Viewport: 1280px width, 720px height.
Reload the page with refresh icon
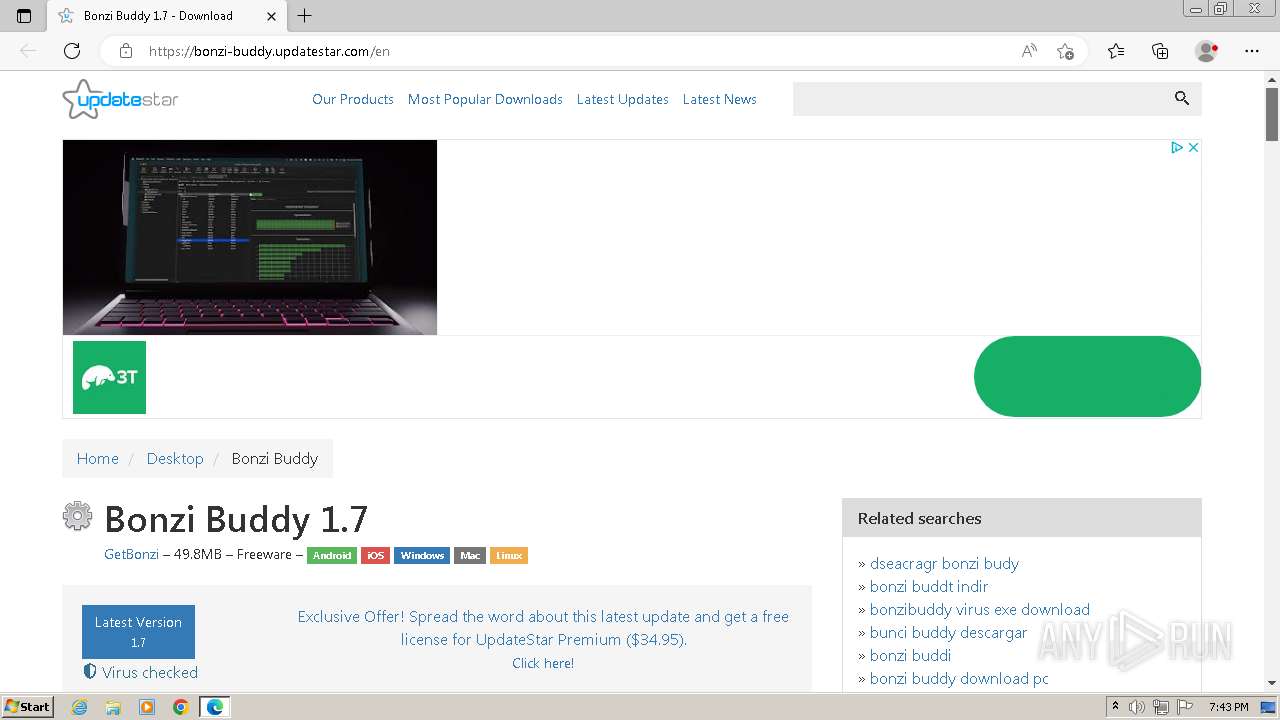tap(72, 51)
